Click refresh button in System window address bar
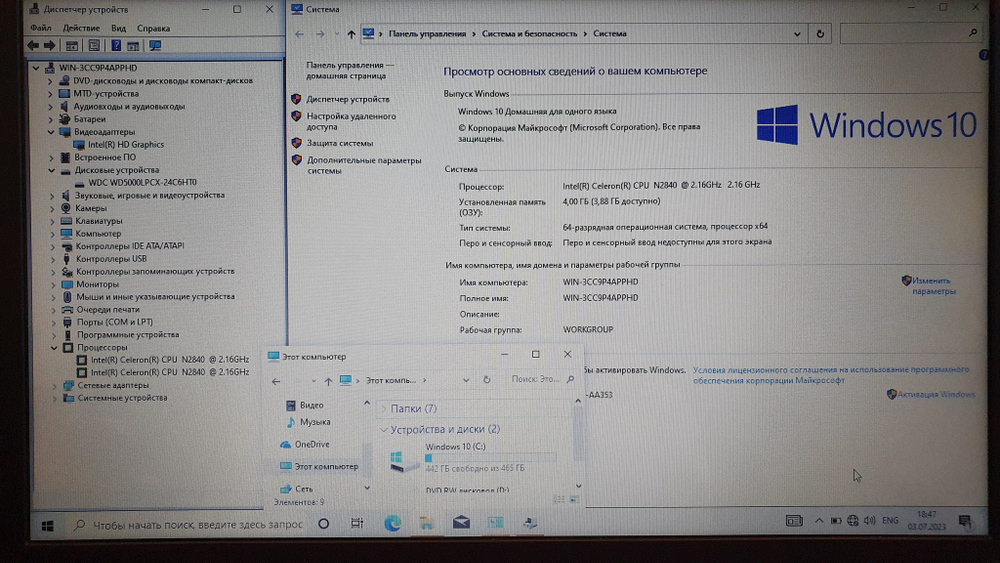1000x563 pixels. (x=820, y=34)
